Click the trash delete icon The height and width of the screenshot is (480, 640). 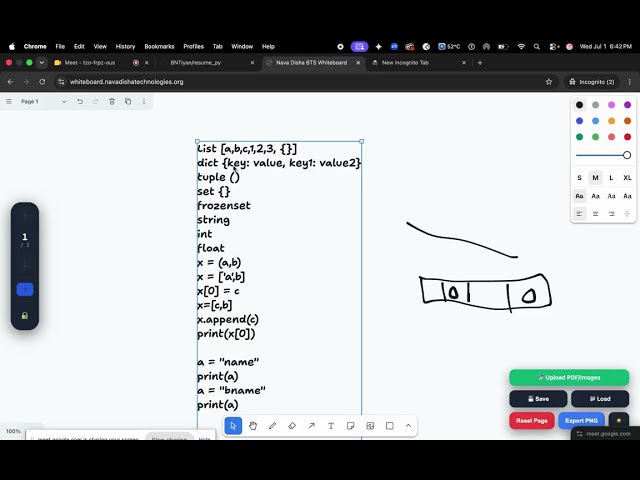click(x=112, y=101)
